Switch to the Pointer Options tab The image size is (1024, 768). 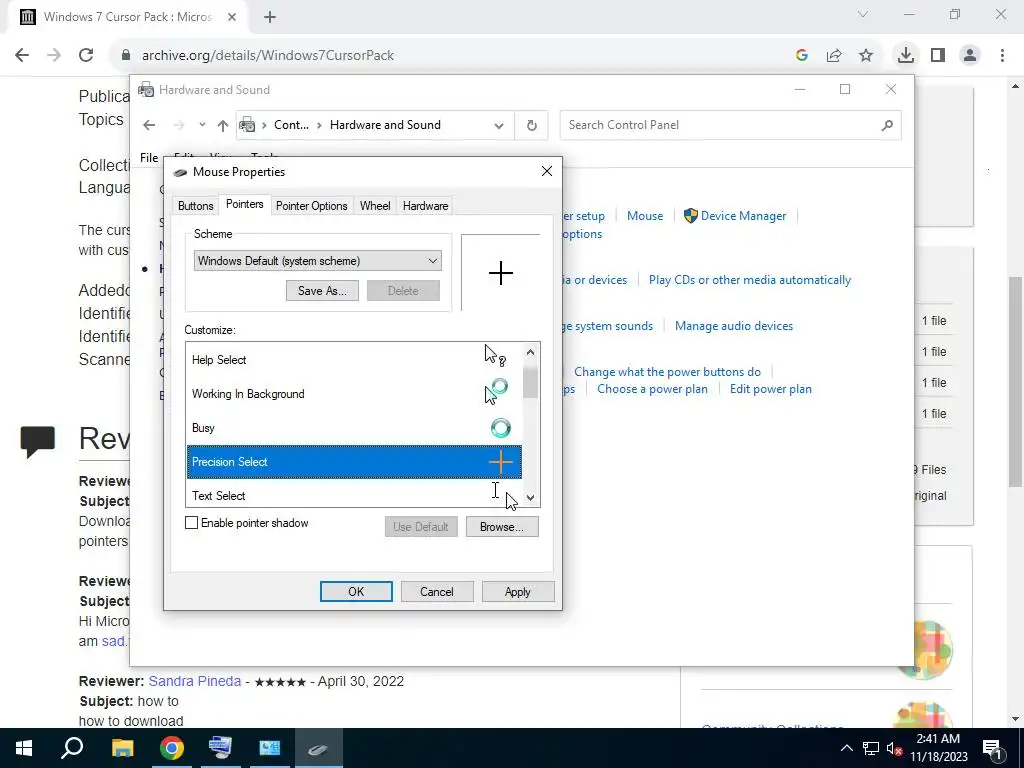pos(312,206)
